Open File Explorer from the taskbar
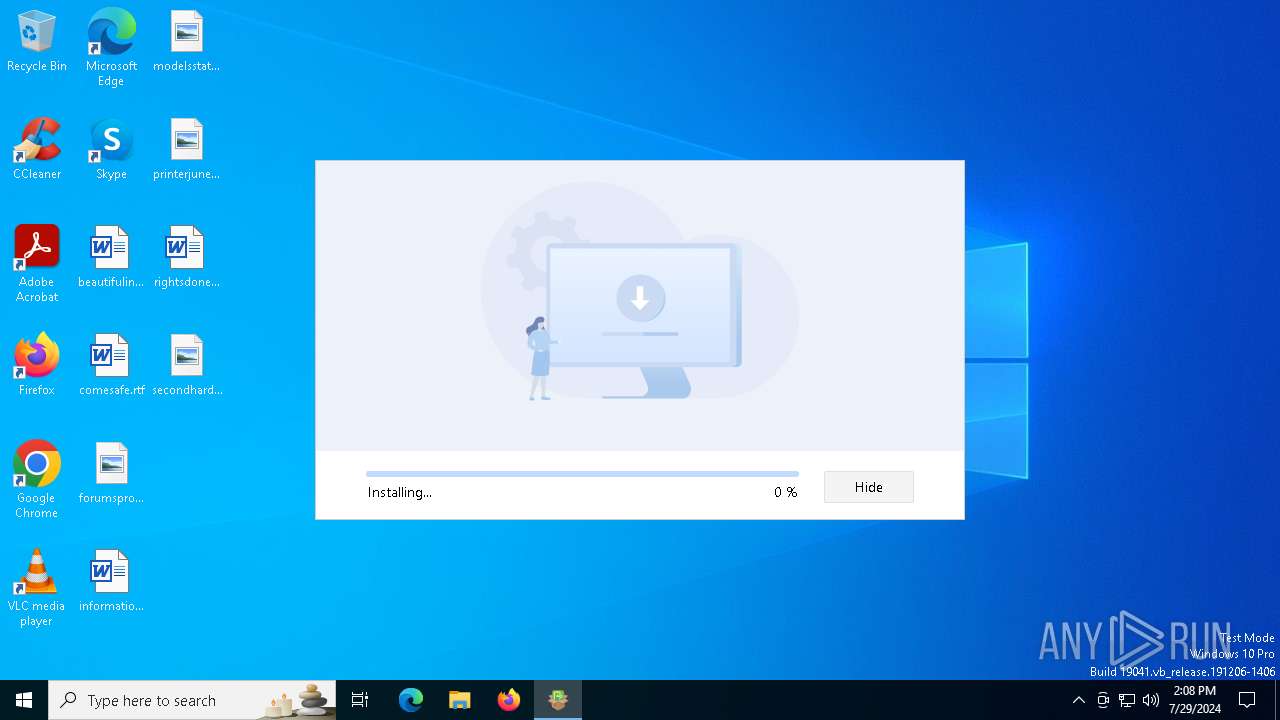Viewport: 1280px width, 720px height. click(x=460, y=700)
